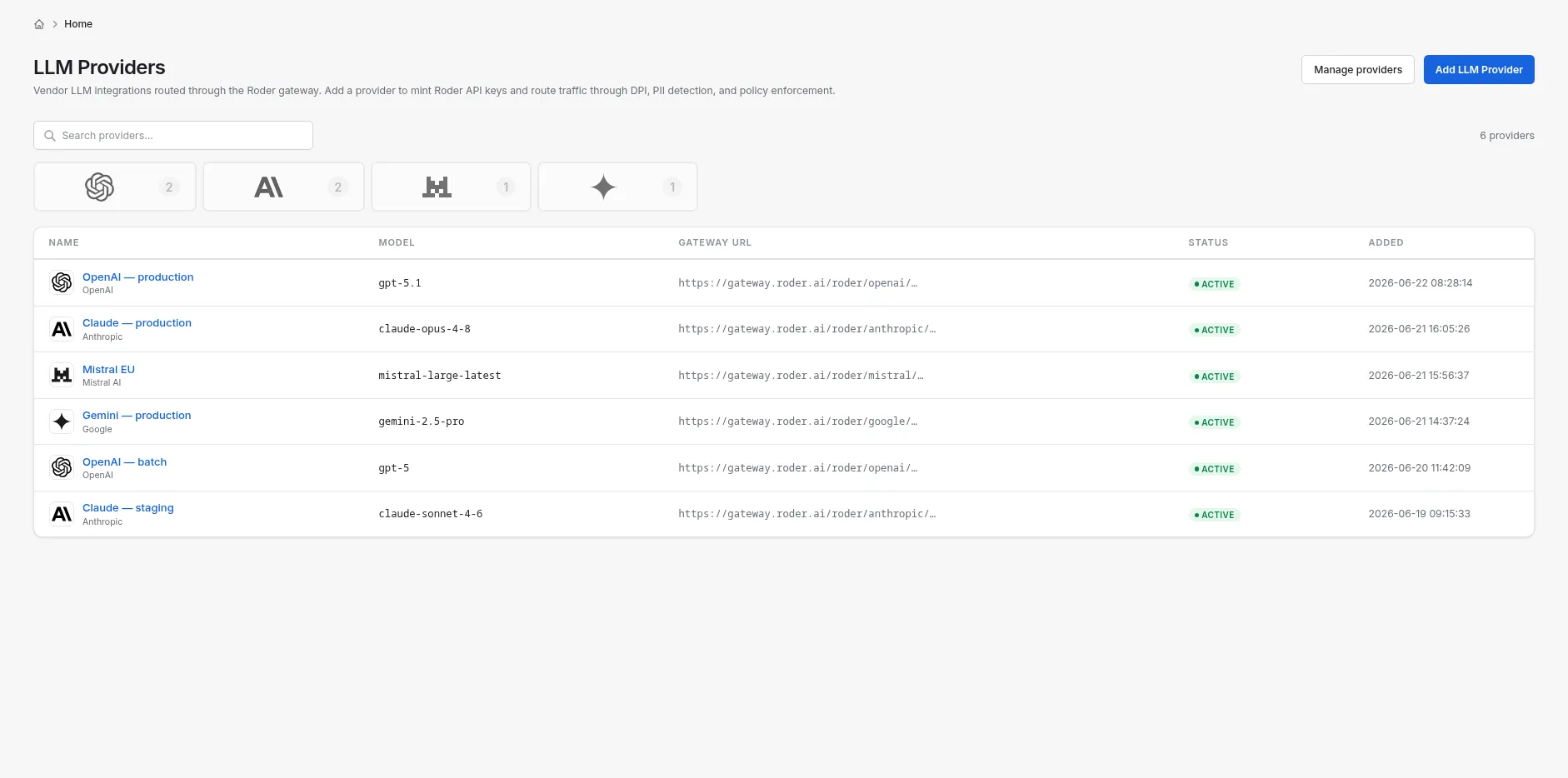Click the date 2026-06-21 14:37:24
This screenshot has height=778, width=1568.
1419,421
